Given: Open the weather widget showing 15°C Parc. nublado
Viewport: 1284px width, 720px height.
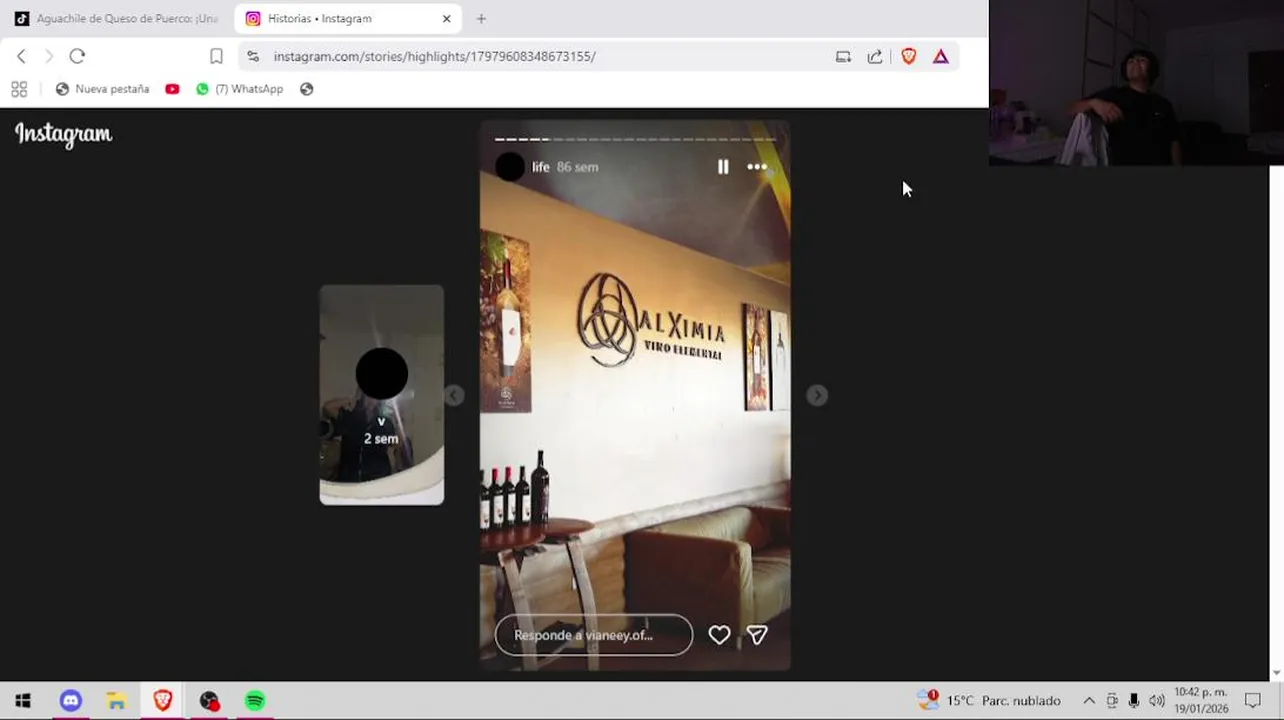Looking at the screenshot, I should (990, 701).
